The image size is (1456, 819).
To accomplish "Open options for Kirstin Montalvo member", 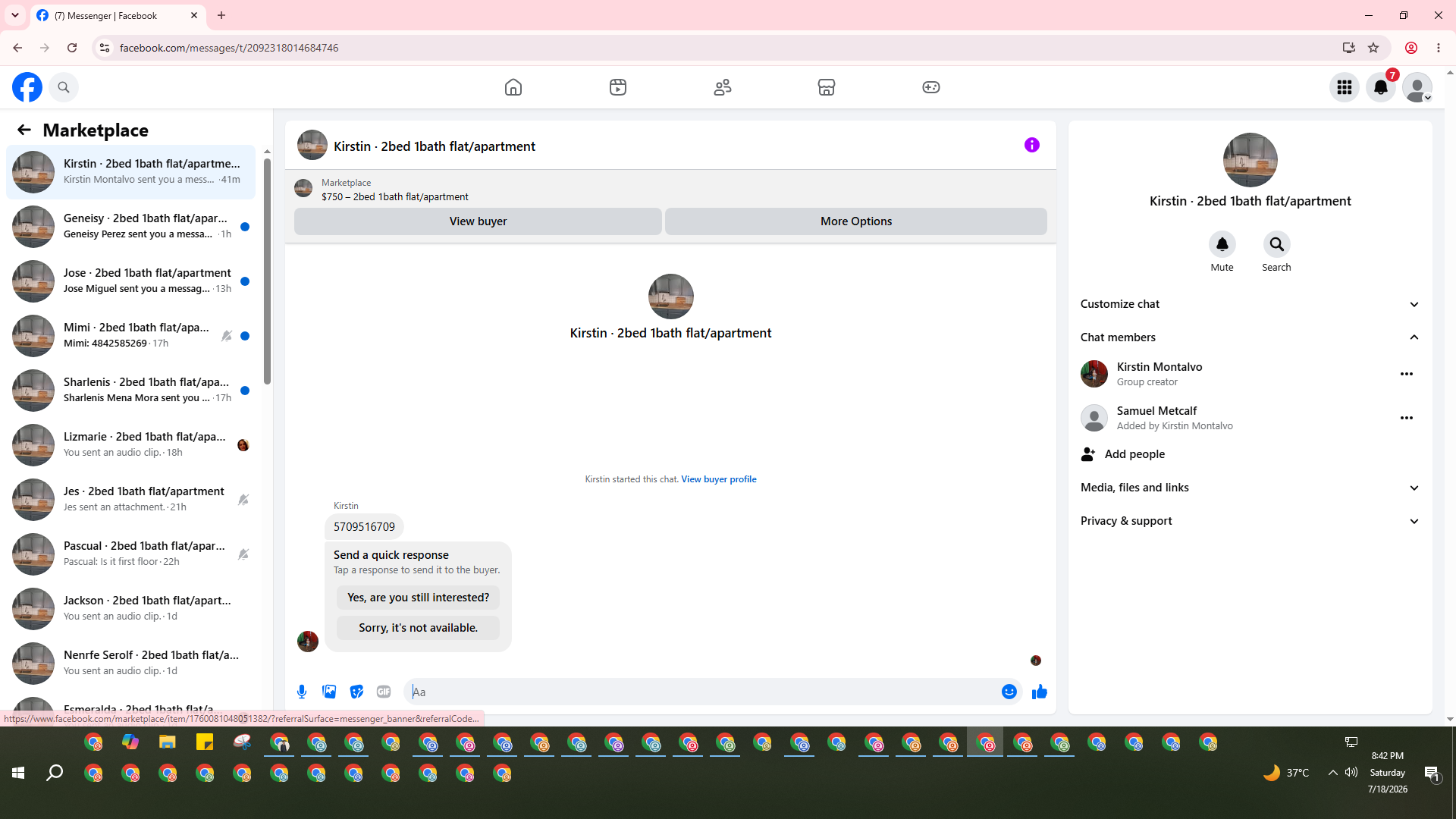I will tap(1407, 374).
